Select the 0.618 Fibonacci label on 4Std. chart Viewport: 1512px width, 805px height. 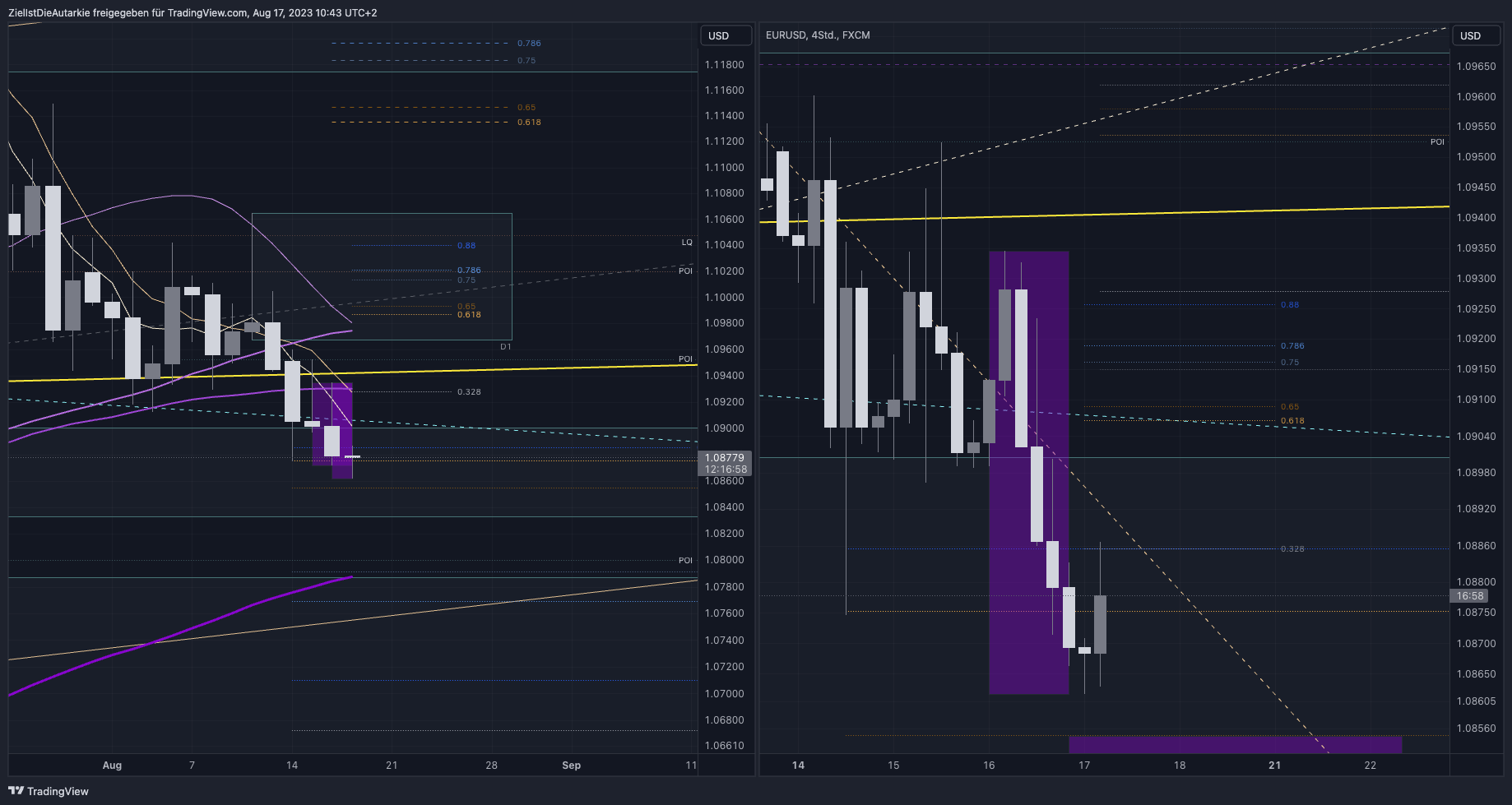(1292, 421)
